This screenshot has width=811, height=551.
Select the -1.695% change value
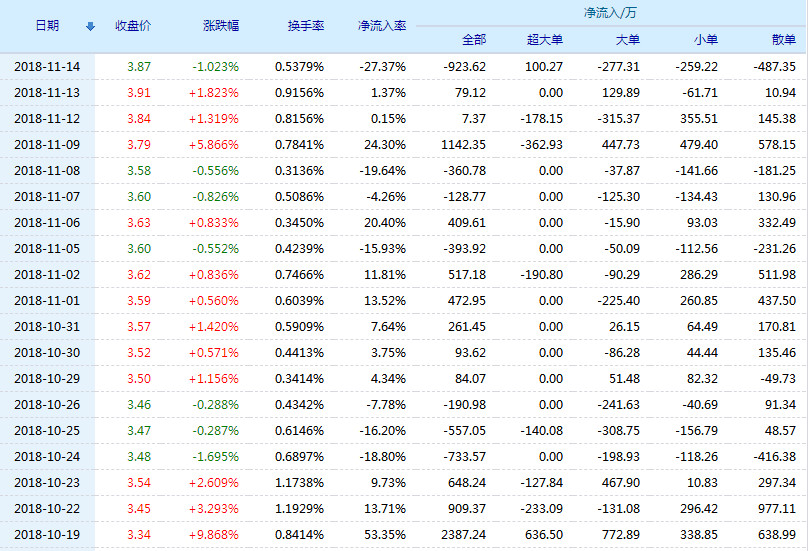tap(216, 457)
